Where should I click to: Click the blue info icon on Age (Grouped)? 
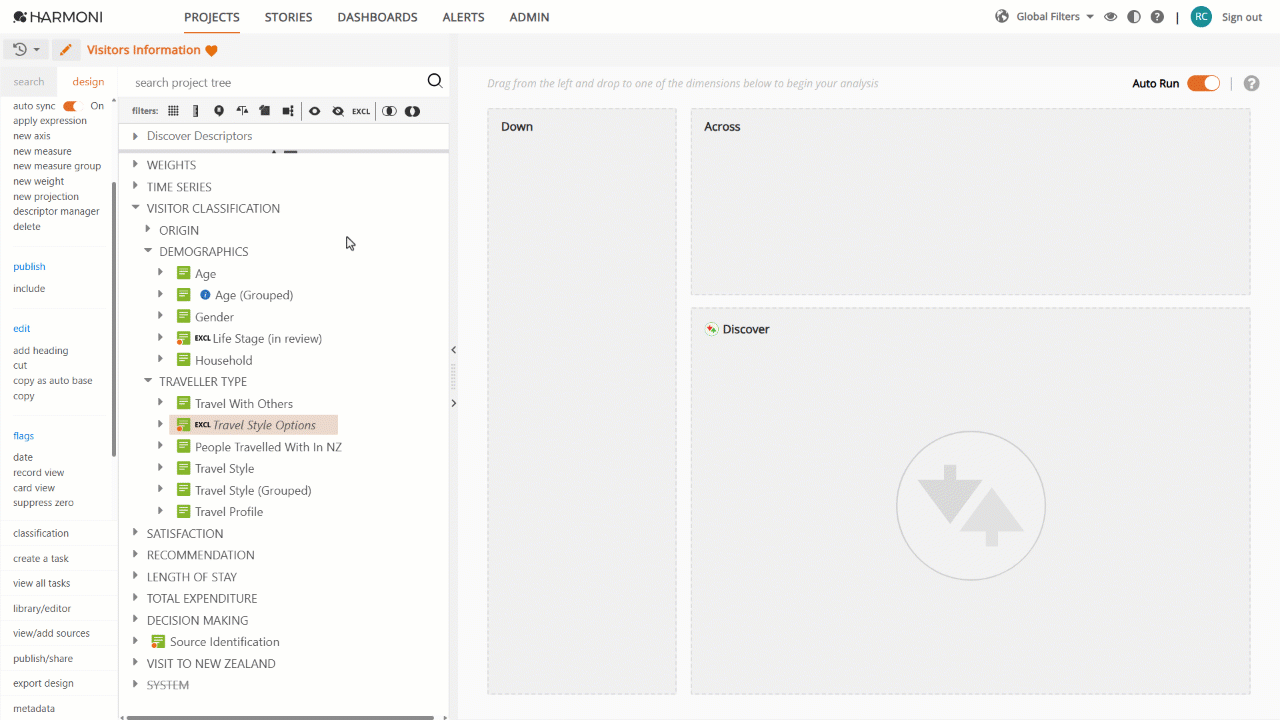point(205,295)
